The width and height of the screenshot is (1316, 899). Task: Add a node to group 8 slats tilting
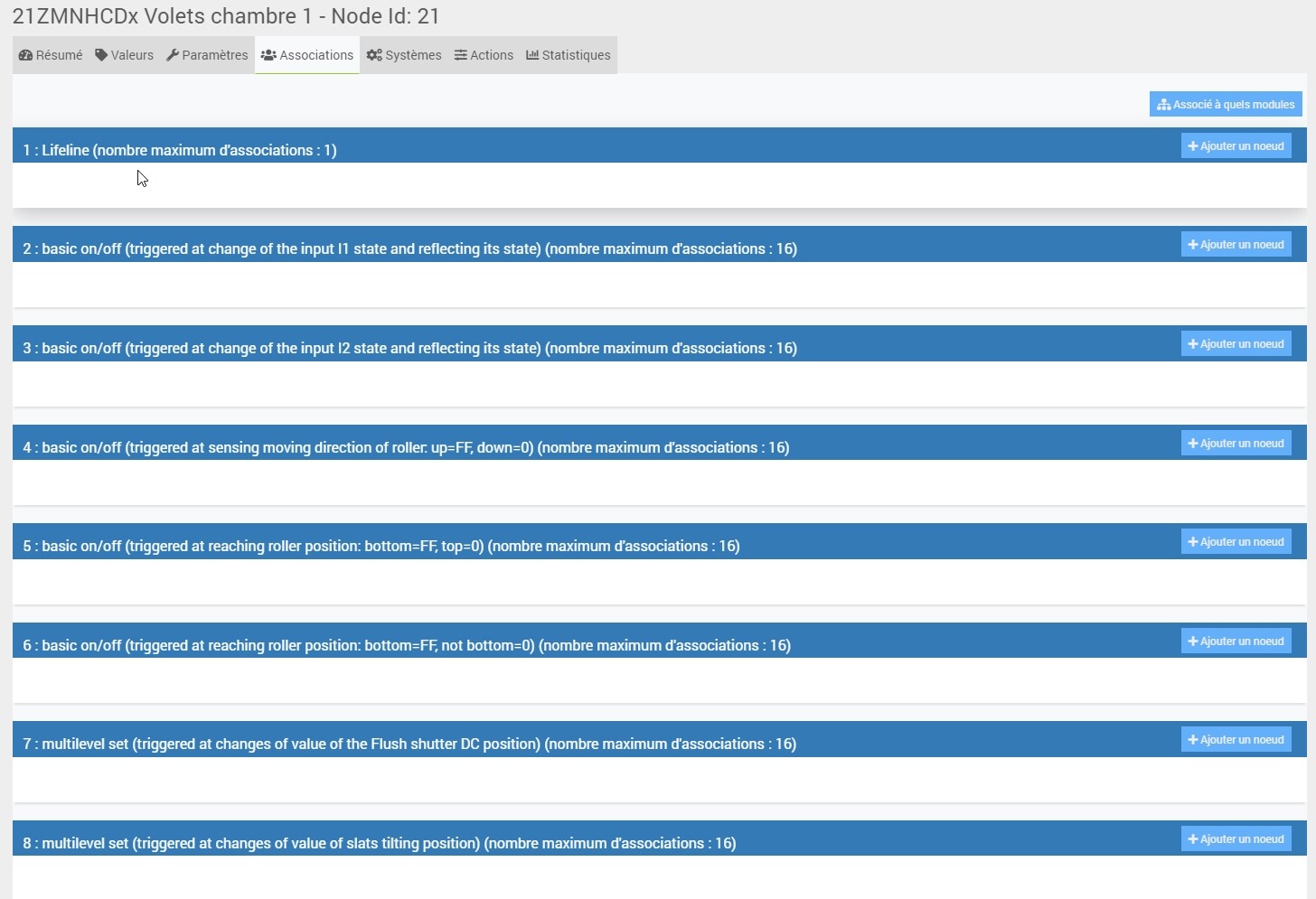[1236, 839]
